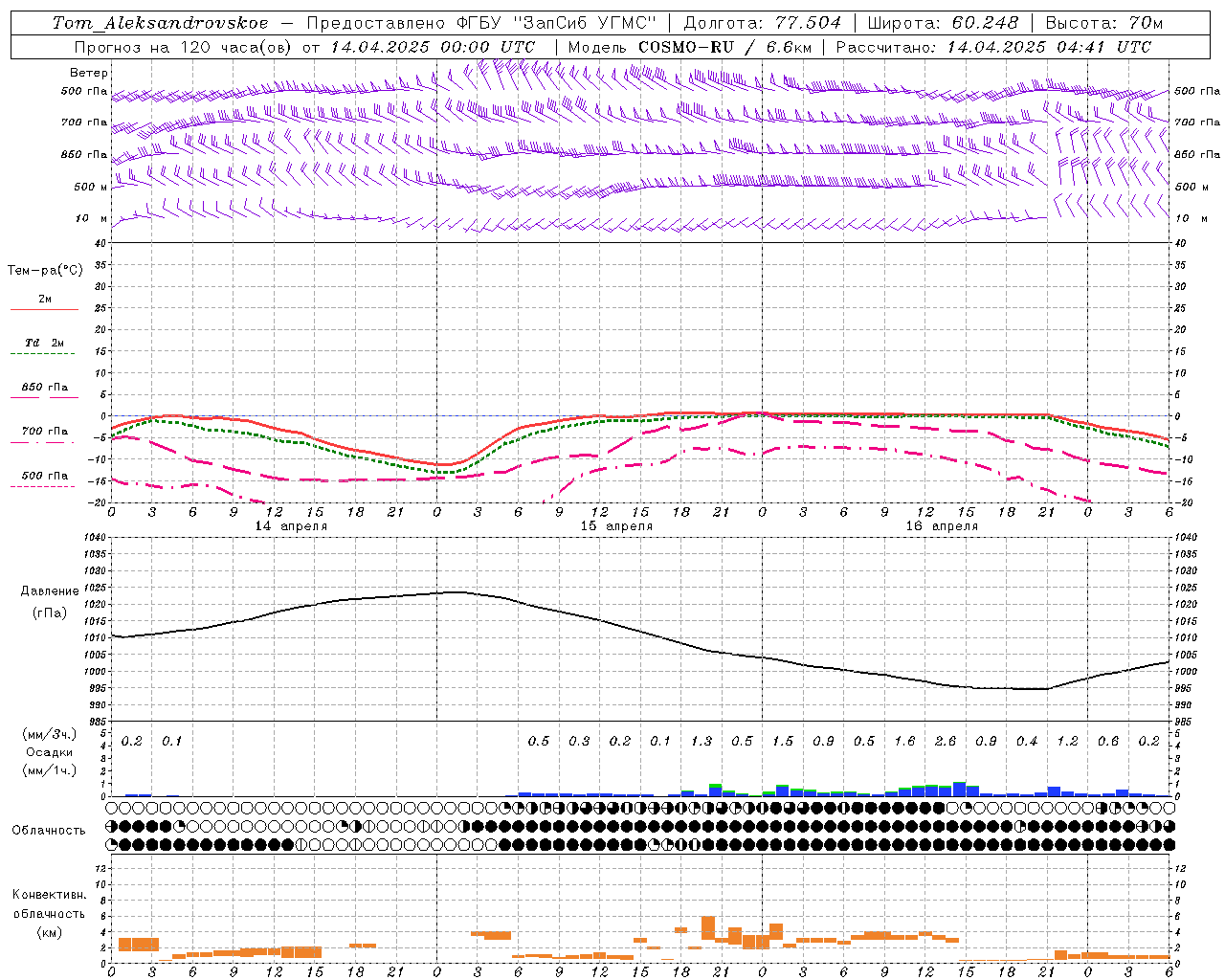
Task: Click the 'Давление' pressure label
Action: click(50, 591)
